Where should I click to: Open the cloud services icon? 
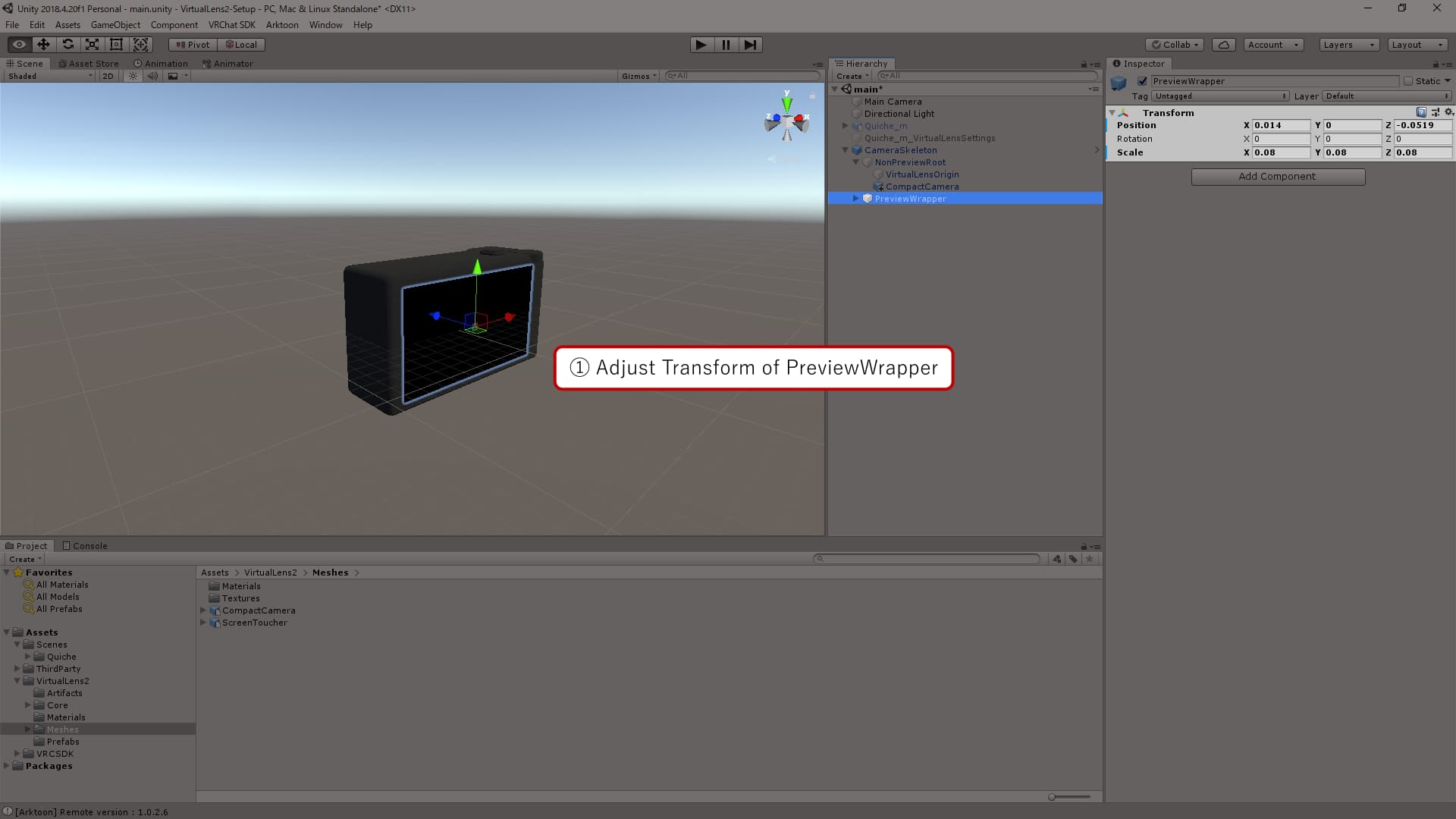click(1223, 45)
